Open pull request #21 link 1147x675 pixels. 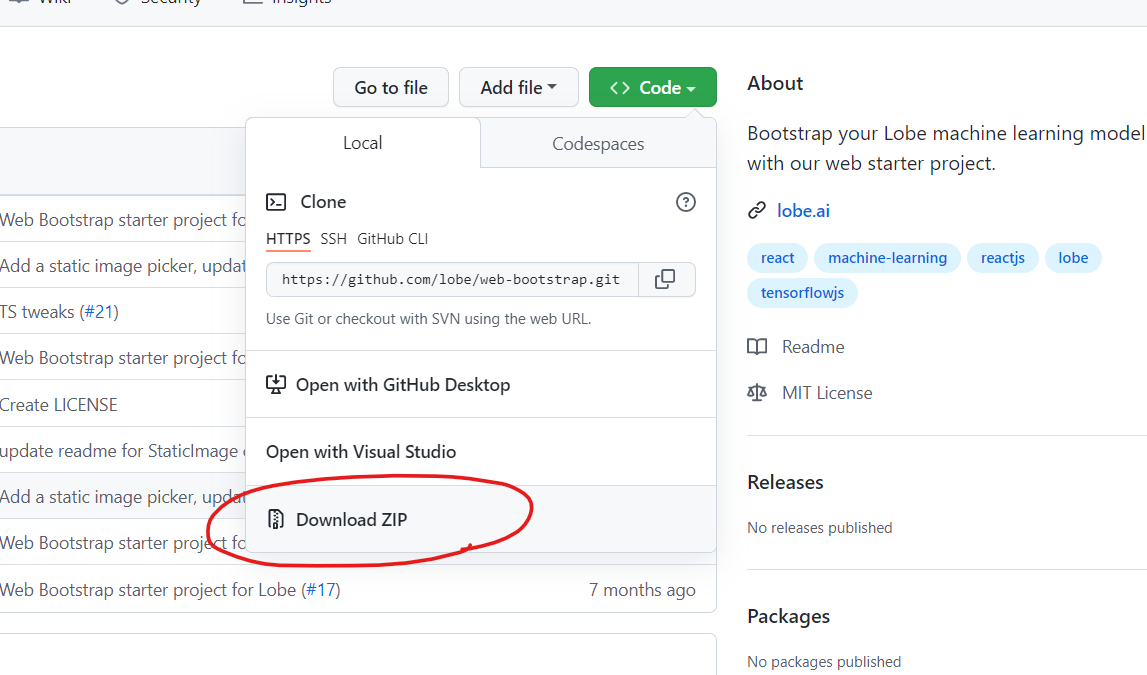coord(99,312)
